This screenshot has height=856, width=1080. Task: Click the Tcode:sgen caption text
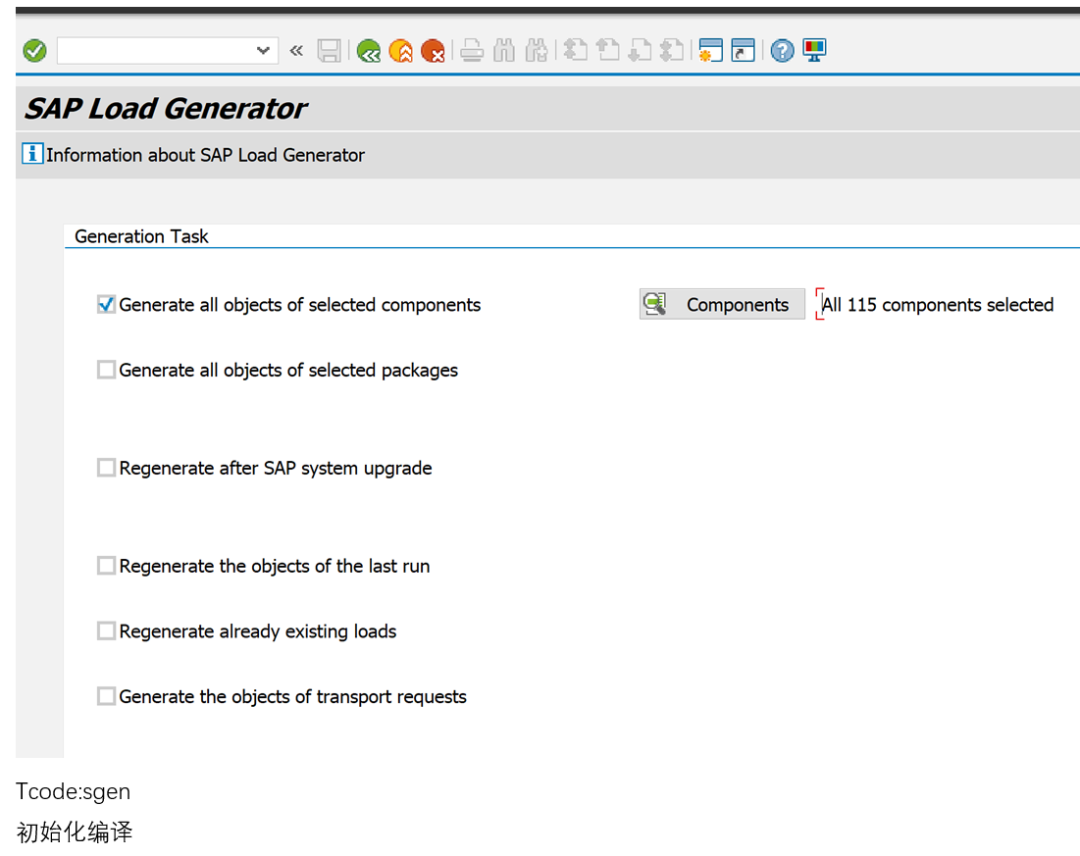pos(73,791)
